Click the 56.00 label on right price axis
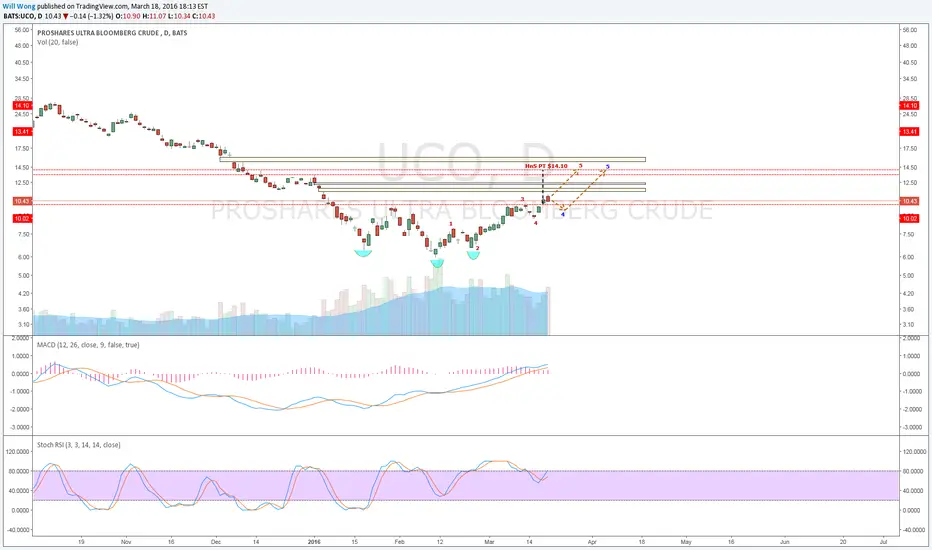Image resolution: width=932 pixels, height=550 pixels. 909,30
